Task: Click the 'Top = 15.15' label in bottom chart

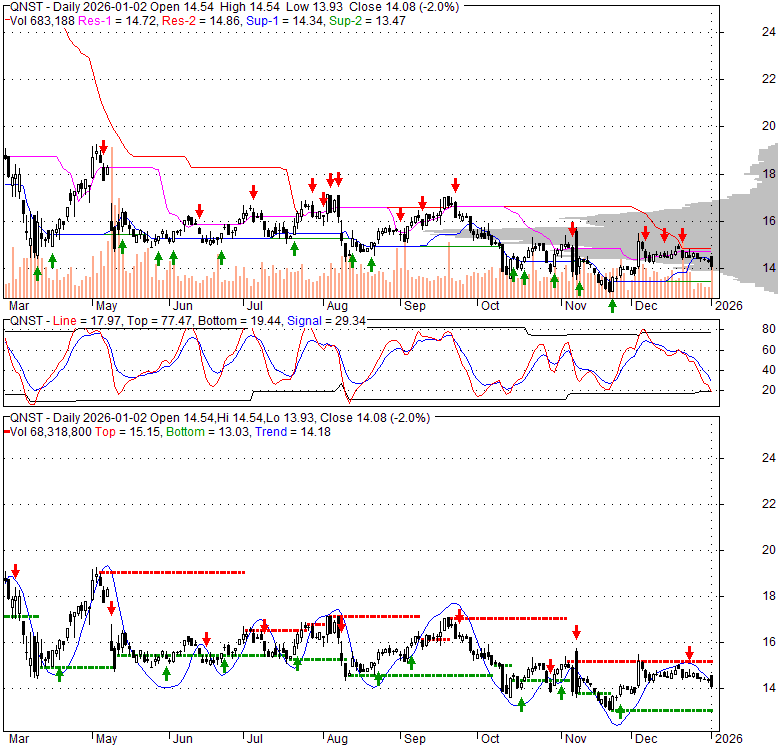Action: 128,432
